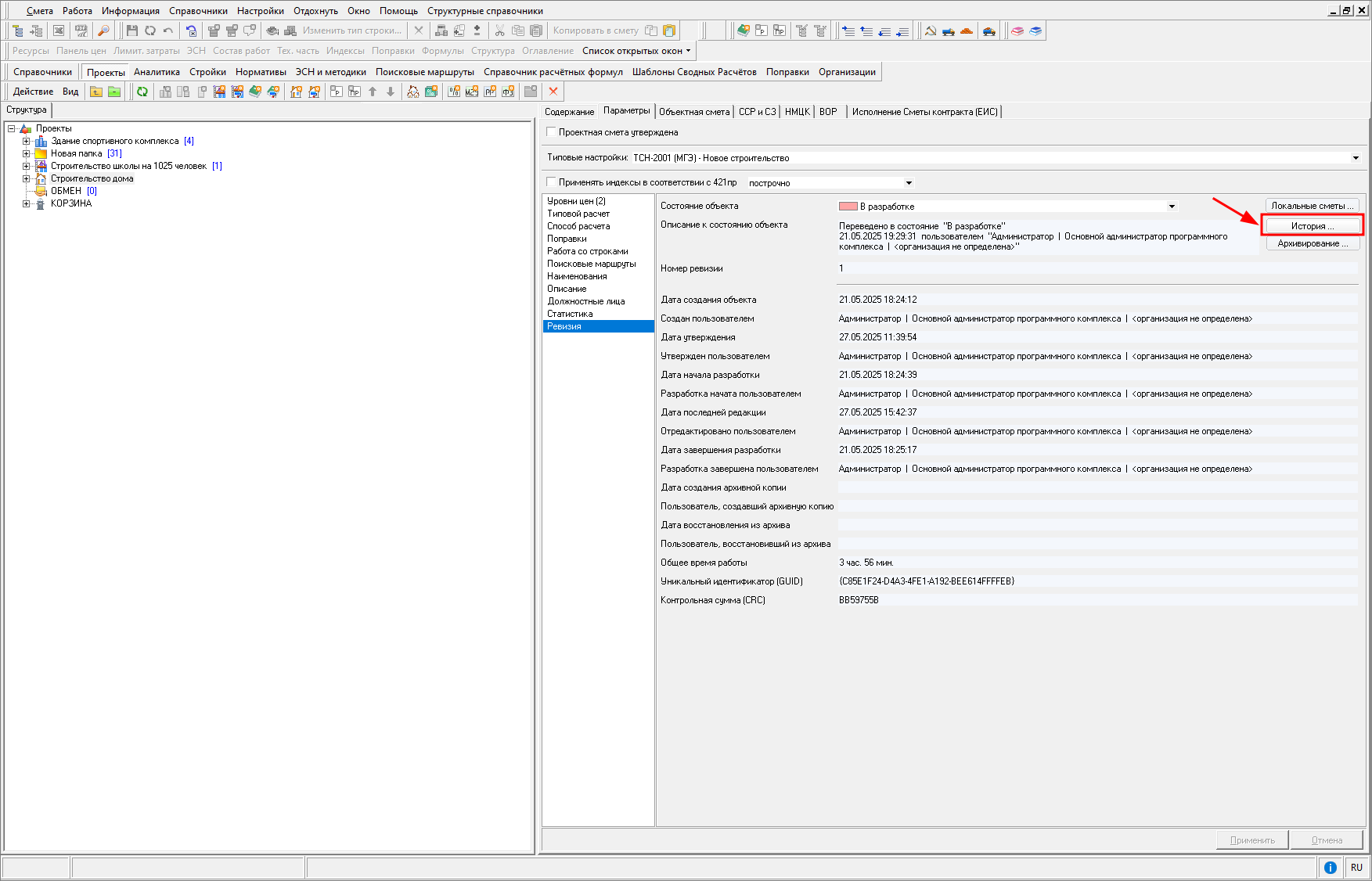The height and width of the screenshot is (881, 1372).
Task: Click the red X delete icon
Action: point(553,92)
